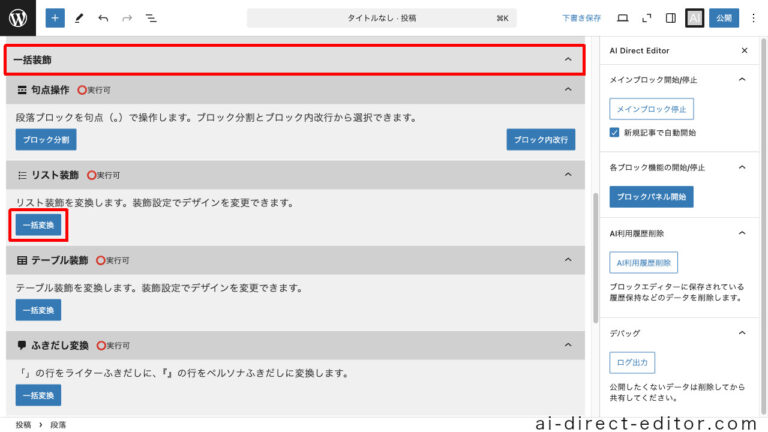
Task: Click the ブロックパネル開始 button
Action: 651,196
